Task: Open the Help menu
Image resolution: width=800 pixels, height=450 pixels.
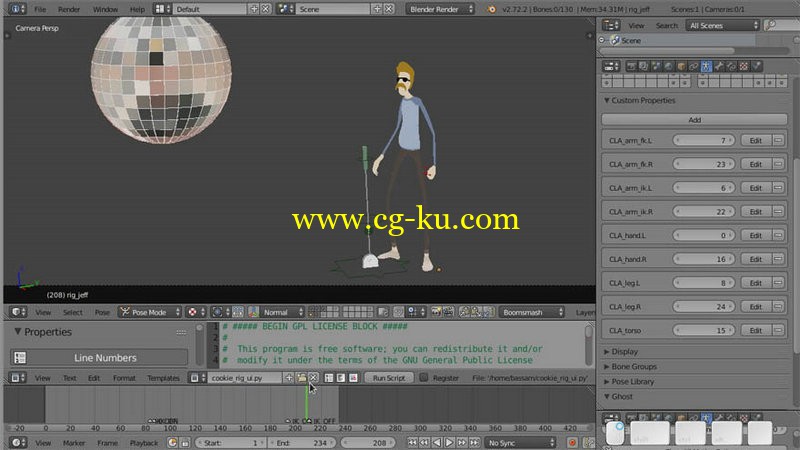Action: coord(137,9)
